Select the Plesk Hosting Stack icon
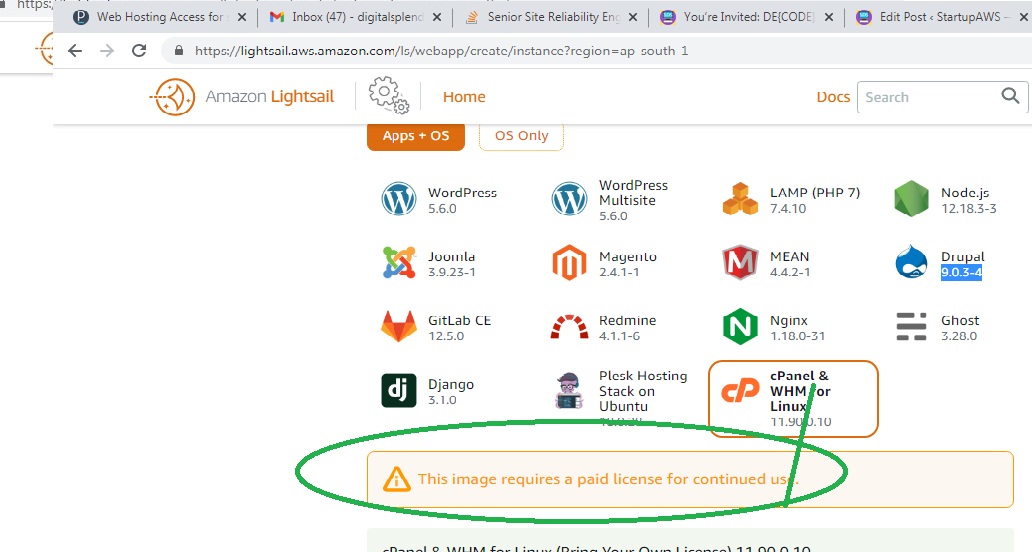The image size is (1032, 552). (x=569, y=391)
